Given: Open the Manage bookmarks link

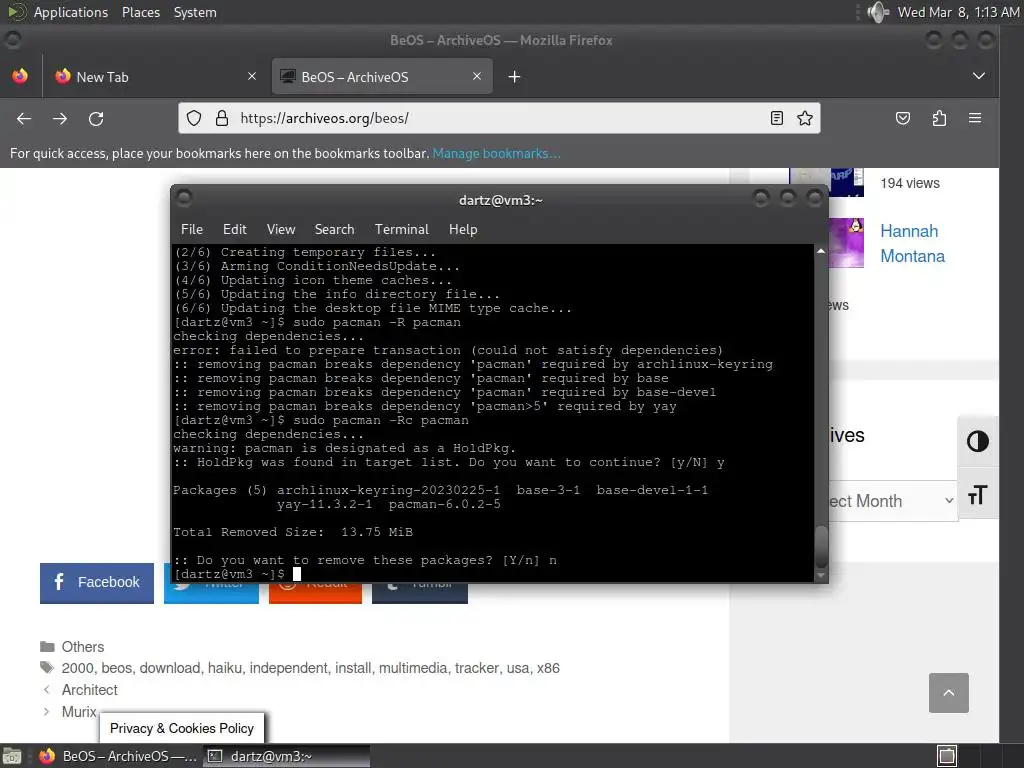Looking at the screenshot, I should tap(496, 153).
